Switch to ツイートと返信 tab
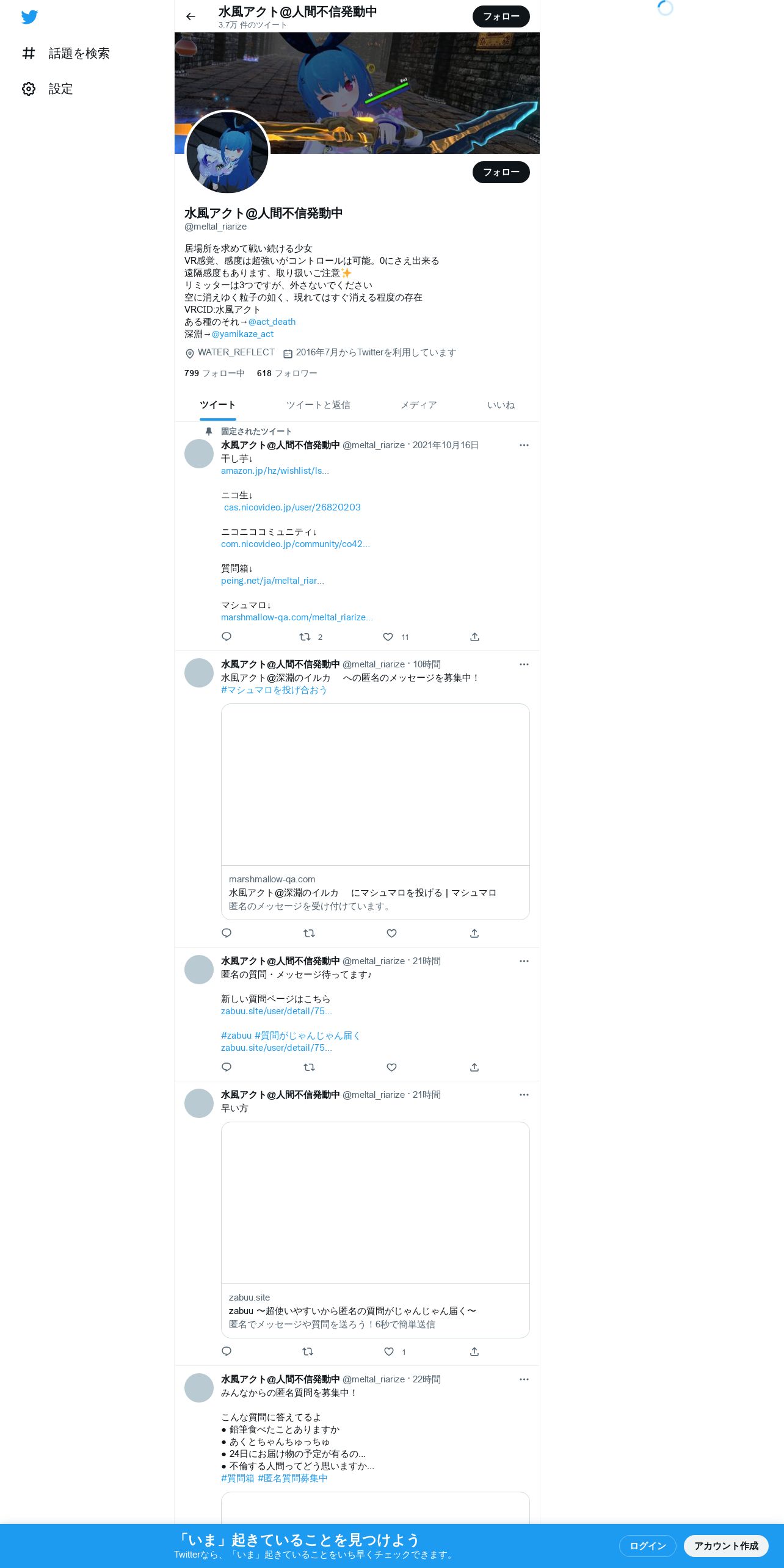 318,405
